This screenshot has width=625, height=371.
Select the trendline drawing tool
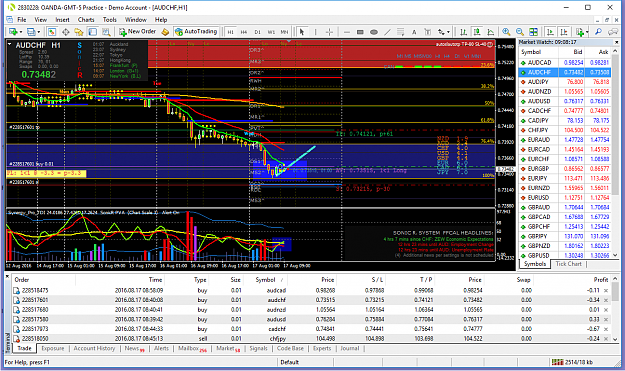click(387, 32)
